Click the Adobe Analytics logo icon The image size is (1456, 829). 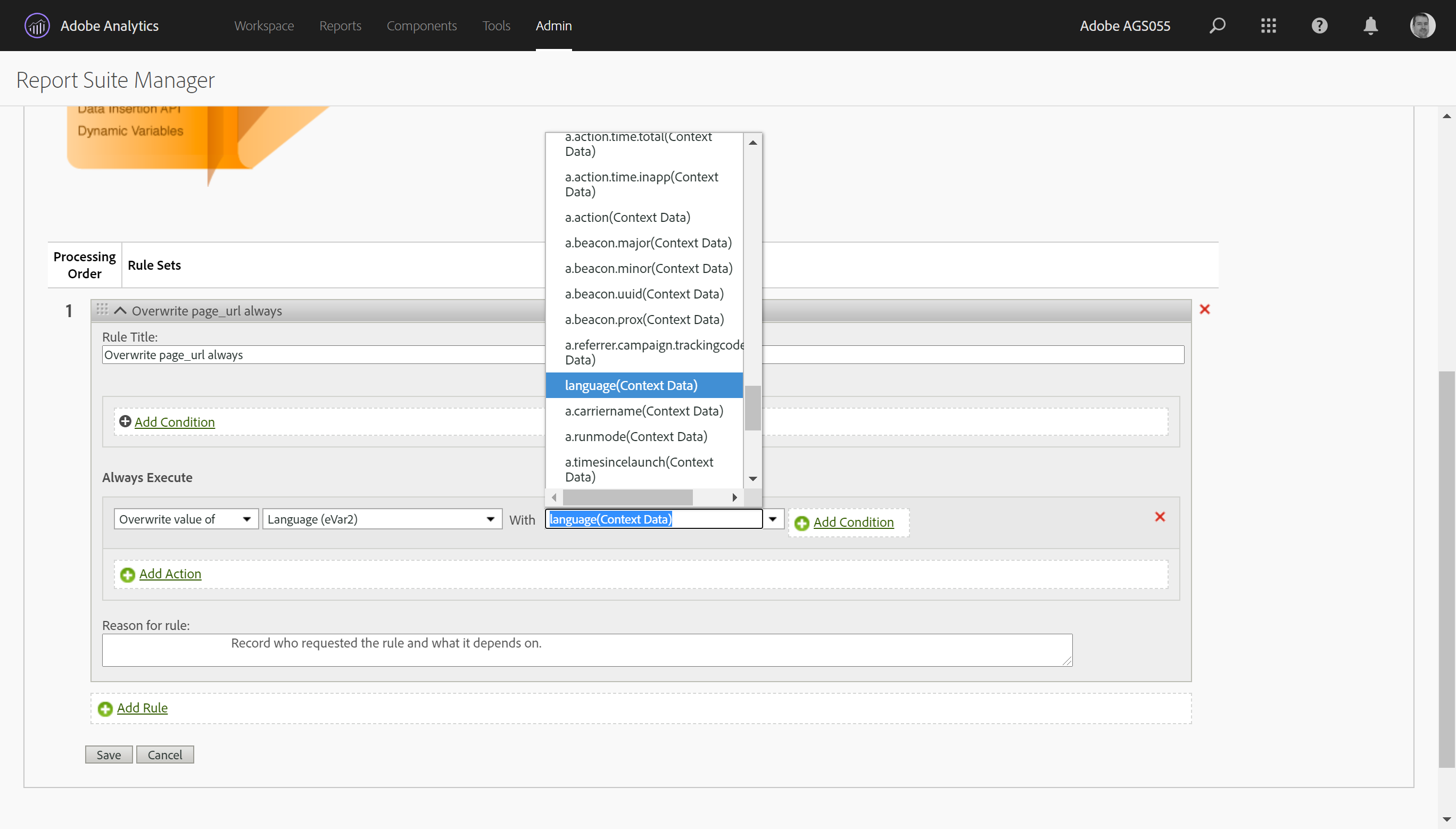[x=37, y=26]
